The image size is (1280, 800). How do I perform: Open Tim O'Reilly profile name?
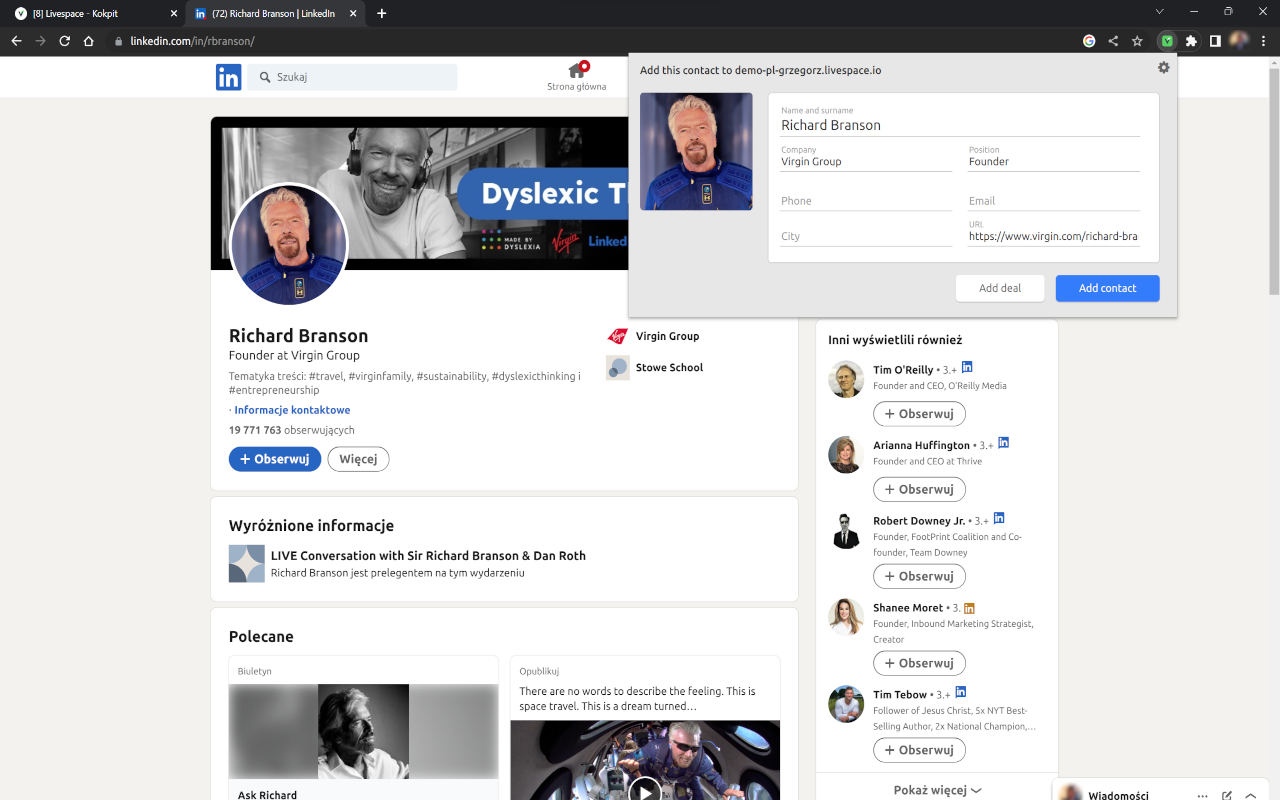point(903,370)
